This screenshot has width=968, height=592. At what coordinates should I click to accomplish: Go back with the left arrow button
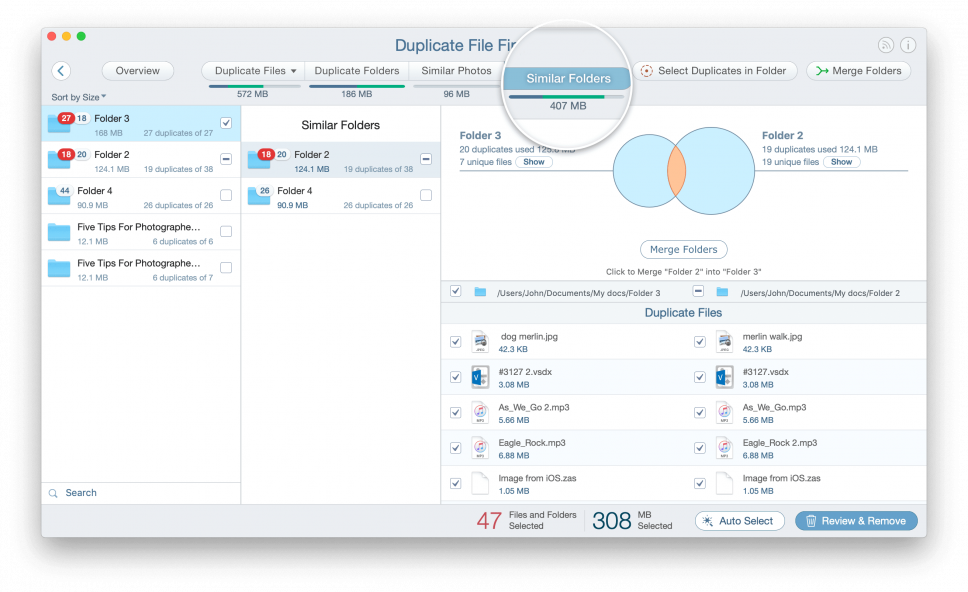click(x=61, y=70)
